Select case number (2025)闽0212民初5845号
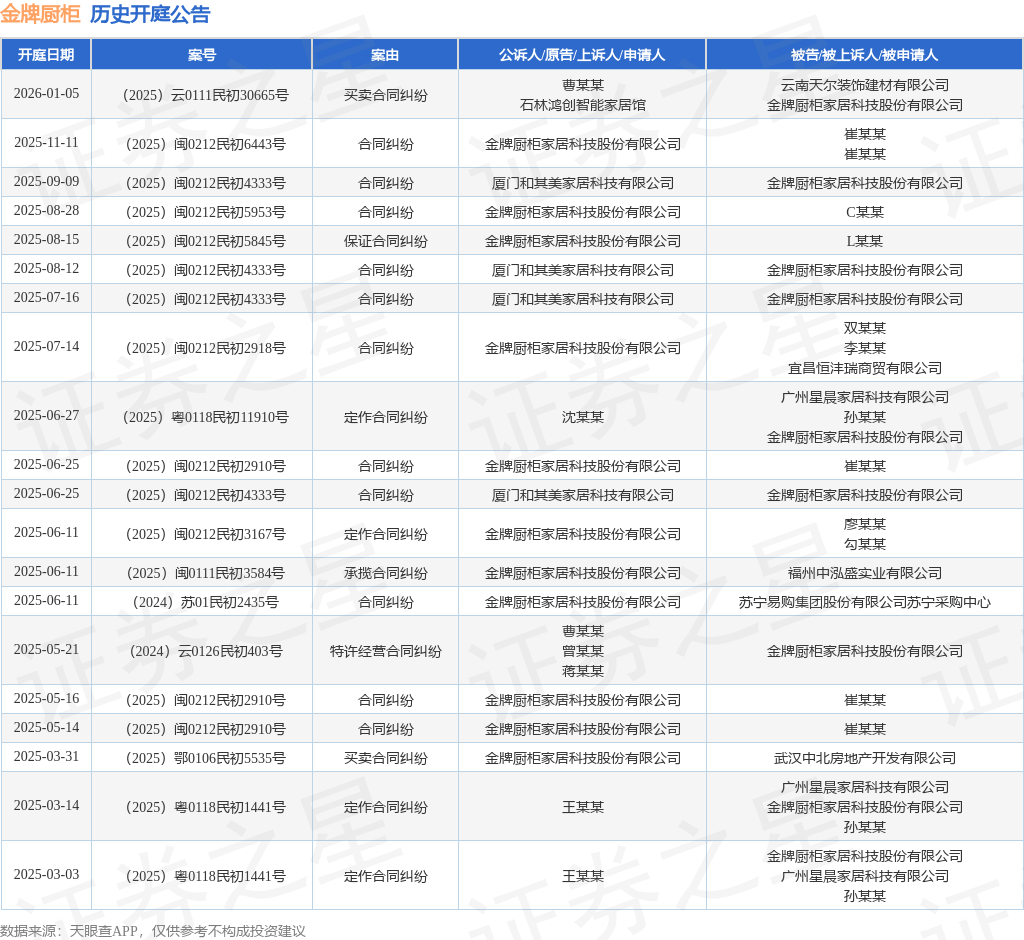 coord(205,241)
